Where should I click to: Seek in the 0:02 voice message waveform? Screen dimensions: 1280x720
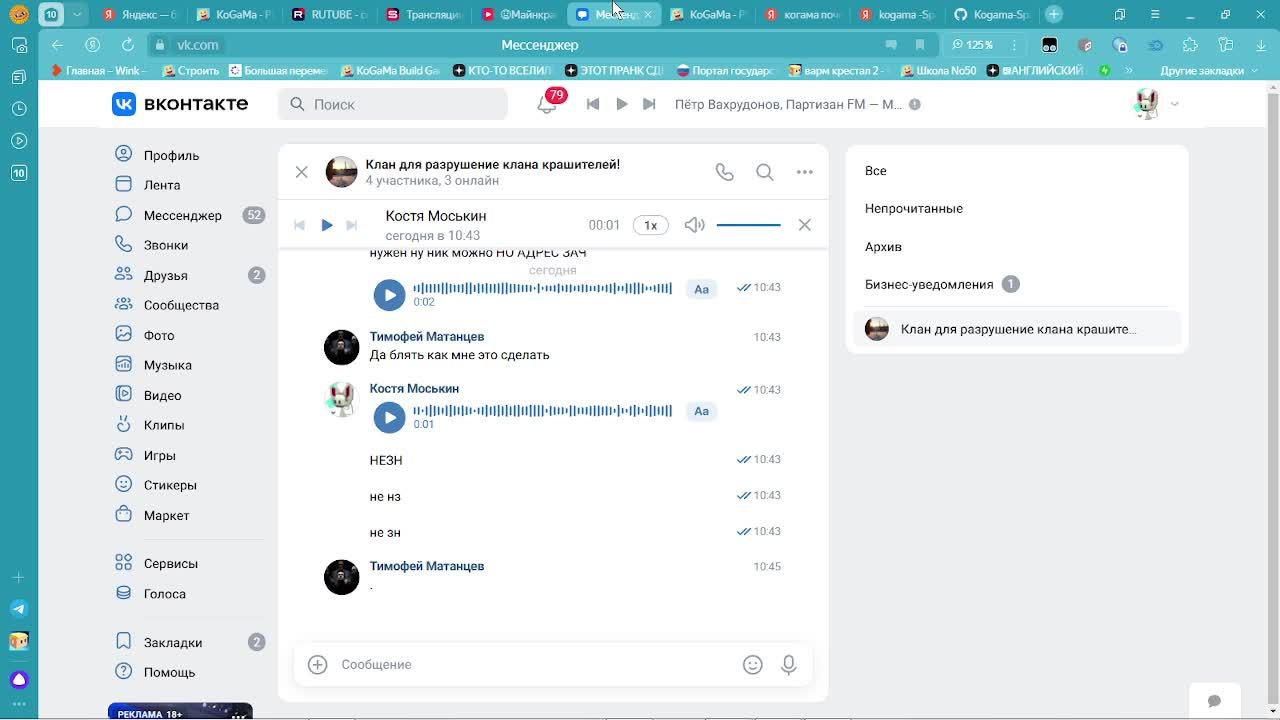point(542,288)
